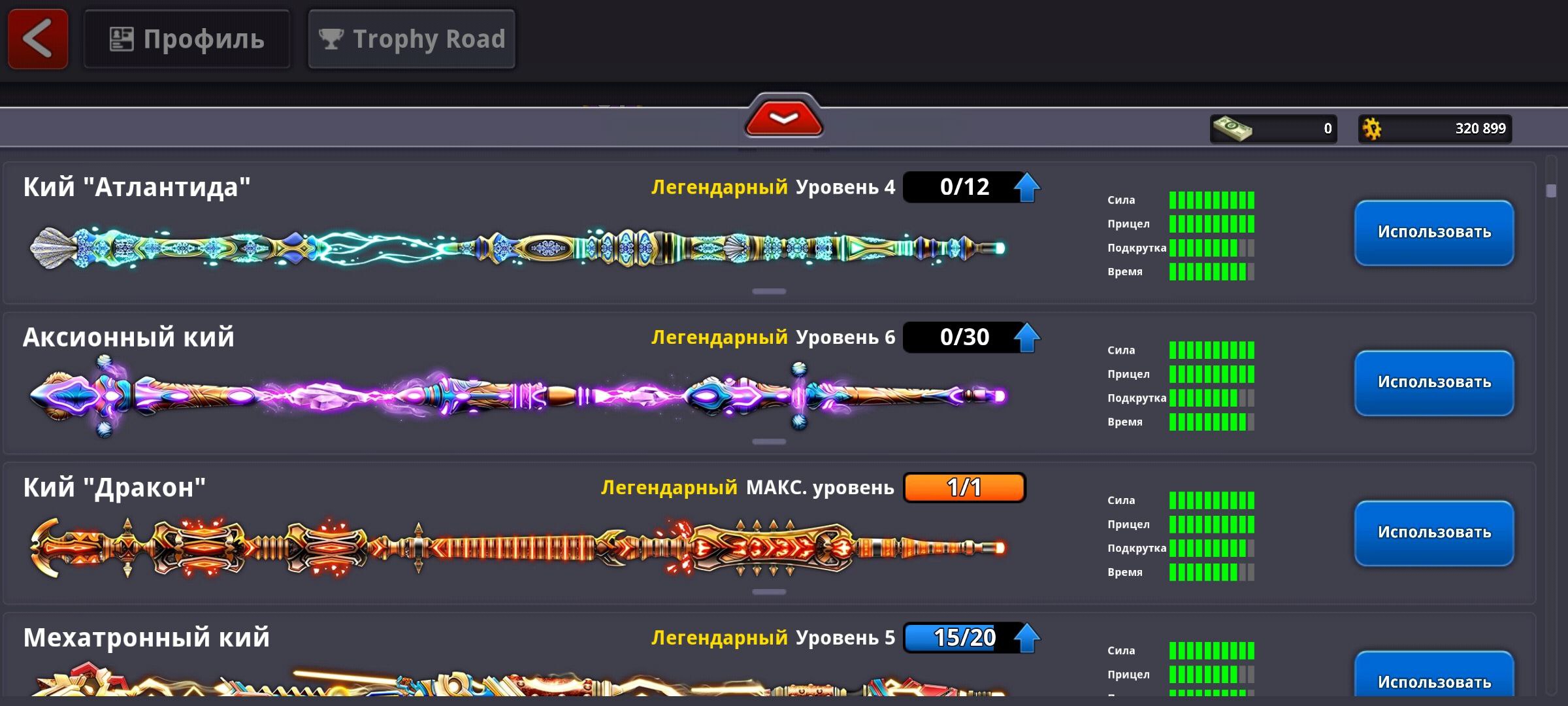Click Подкрутка stat bar of Атлантида cue

[x=1212, y=248]
